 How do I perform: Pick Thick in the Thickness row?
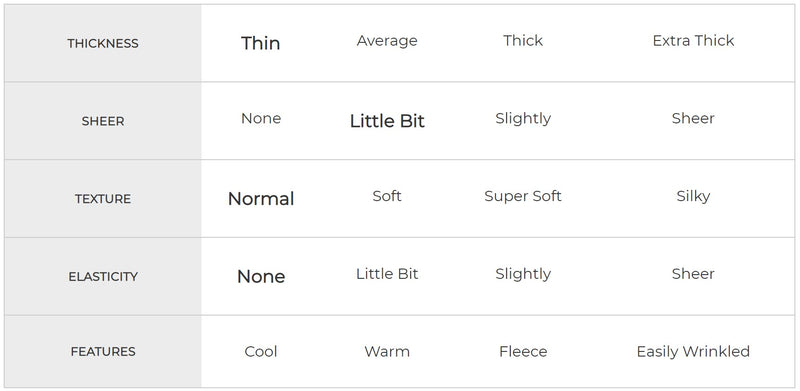[x=523, y=40]
